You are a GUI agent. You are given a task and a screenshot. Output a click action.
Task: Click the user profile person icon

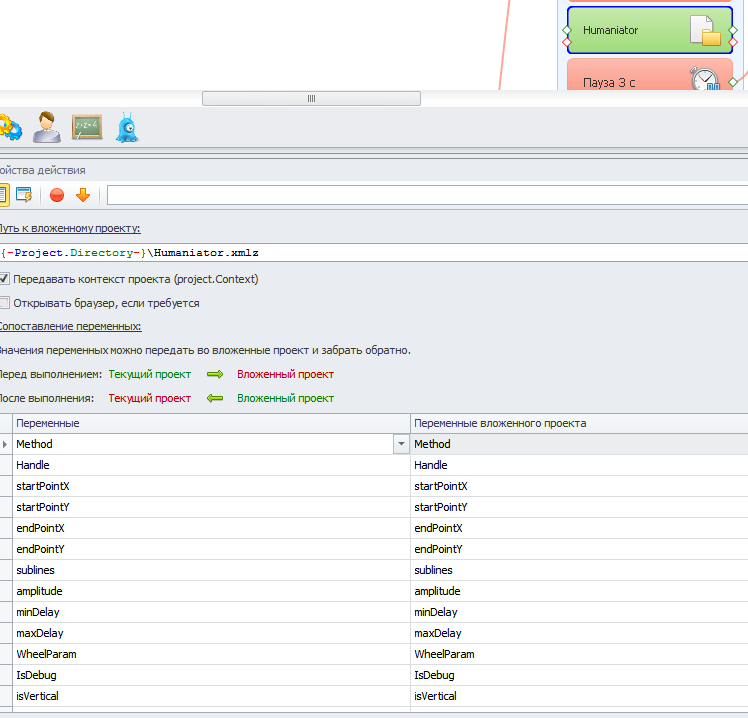pos(46,128)
